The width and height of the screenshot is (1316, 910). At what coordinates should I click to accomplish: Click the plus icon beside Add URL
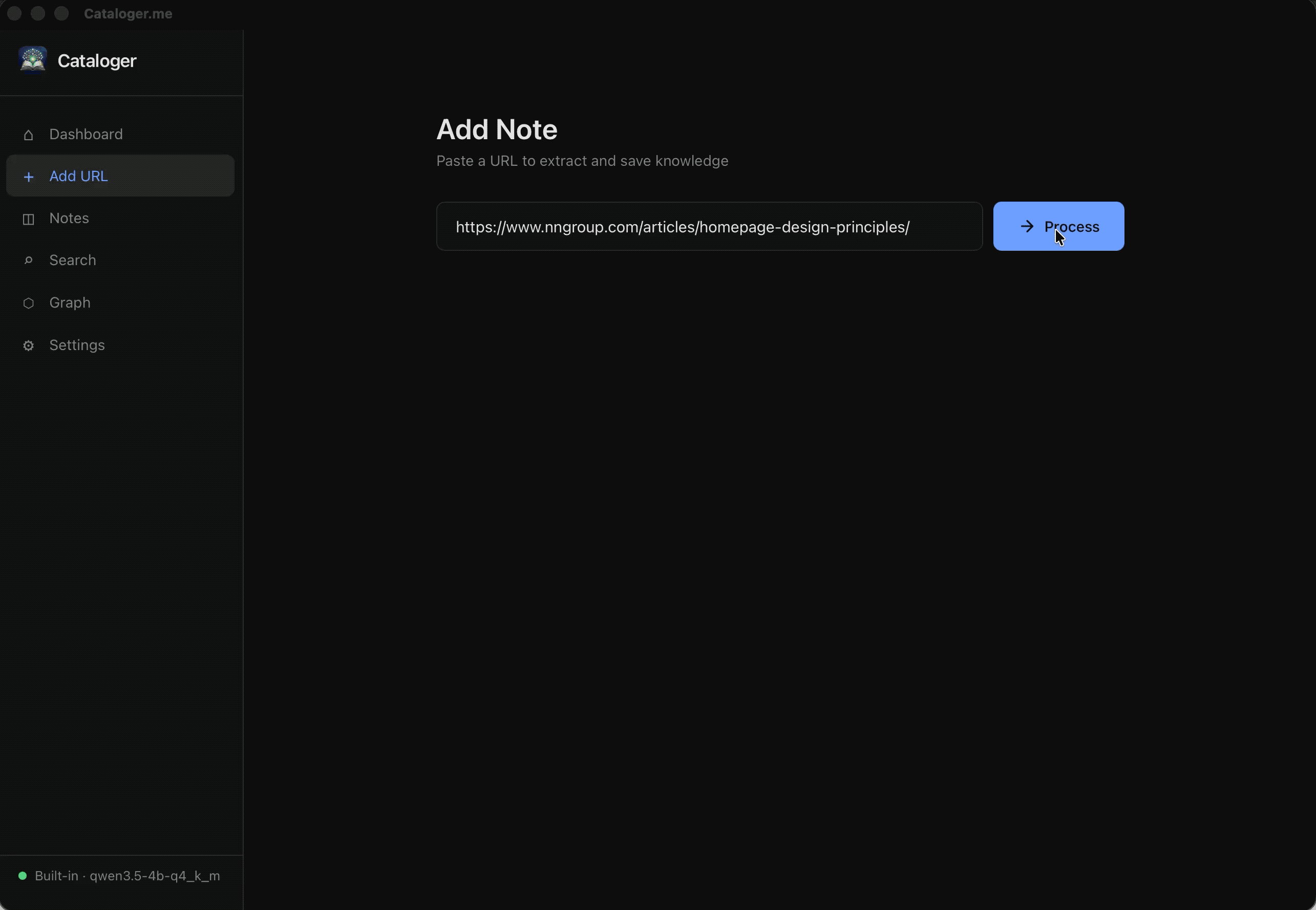coord(29,177)
